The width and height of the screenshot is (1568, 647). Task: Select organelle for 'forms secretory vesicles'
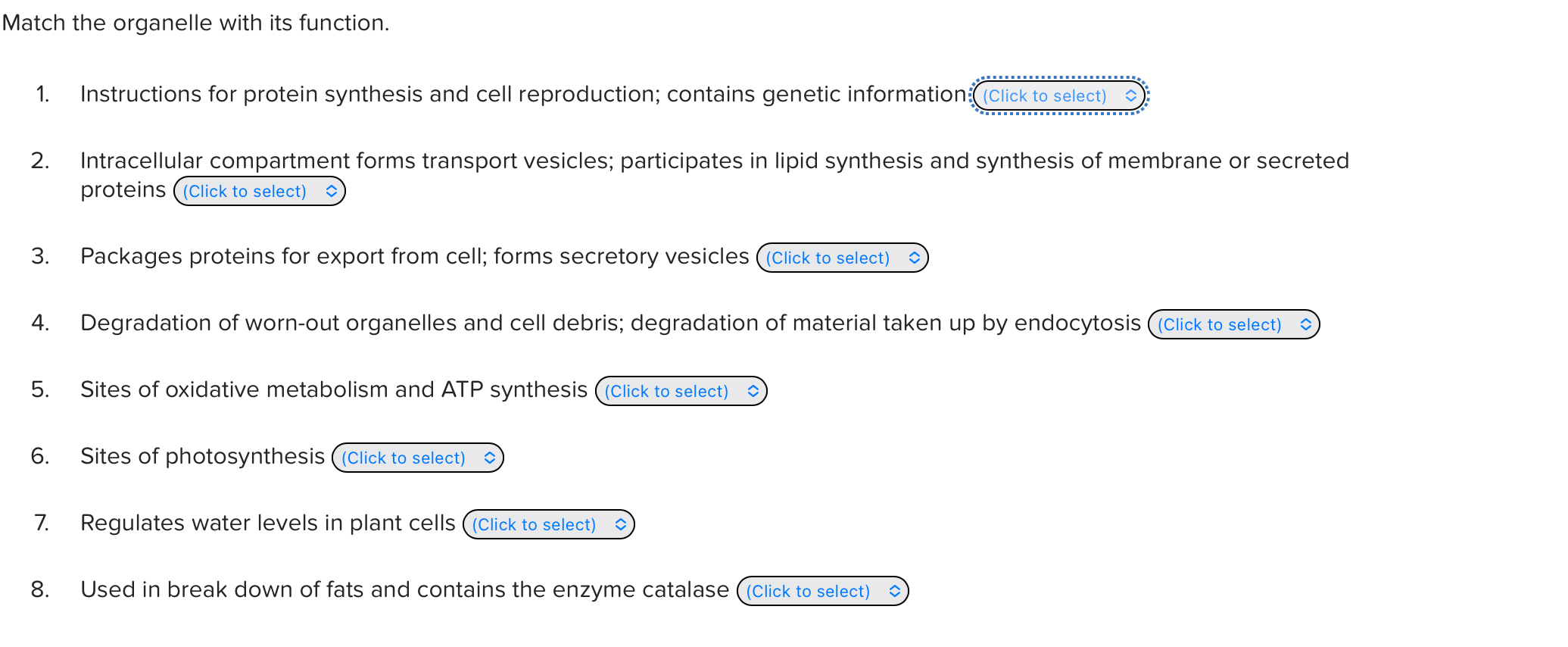pyautogui.click(x=843, y=258)
